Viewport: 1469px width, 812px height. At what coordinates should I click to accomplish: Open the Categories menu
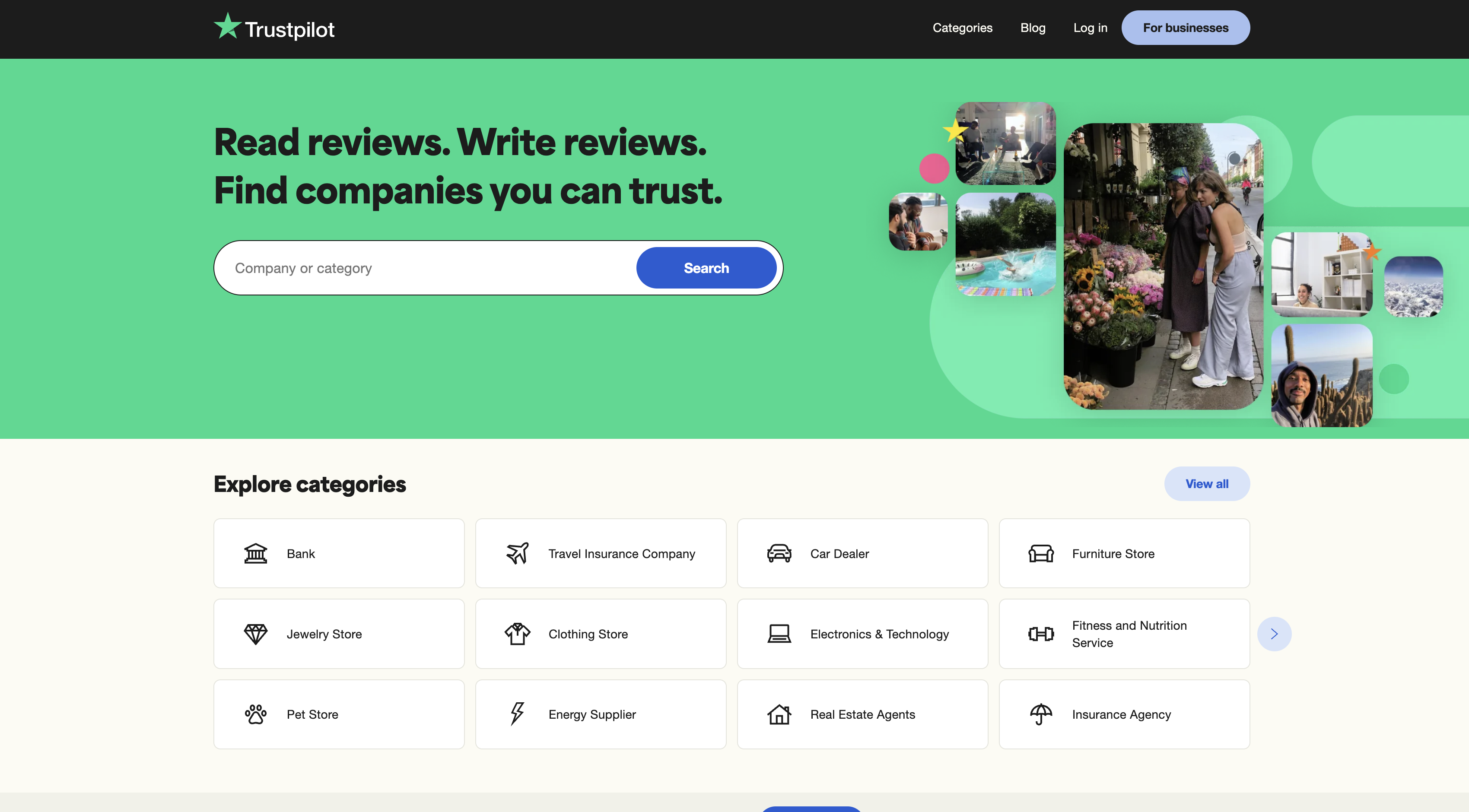[x=962, y=27]
